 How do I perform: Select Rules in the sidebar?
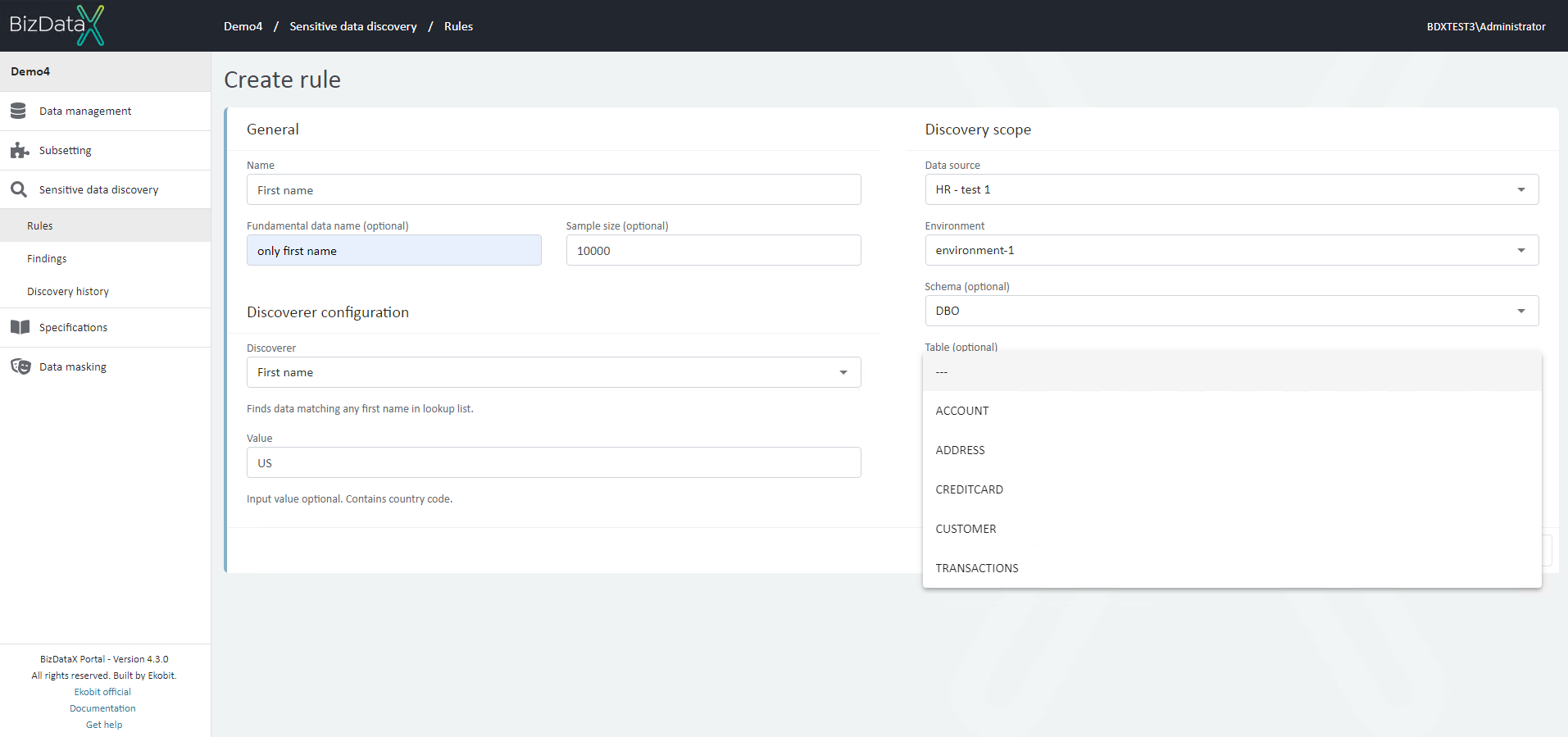[105, 225]
